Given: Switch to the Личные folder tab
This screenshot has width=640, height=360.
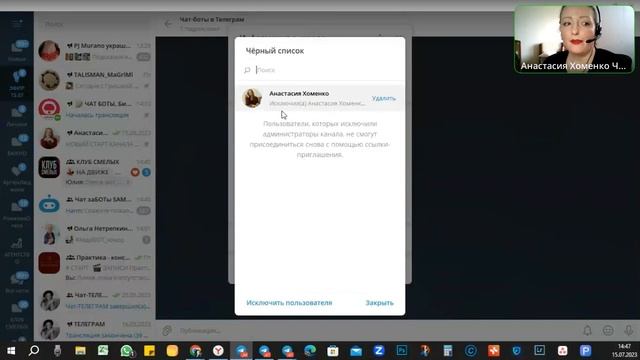Looking at the screenshot, I should [17, 116].
